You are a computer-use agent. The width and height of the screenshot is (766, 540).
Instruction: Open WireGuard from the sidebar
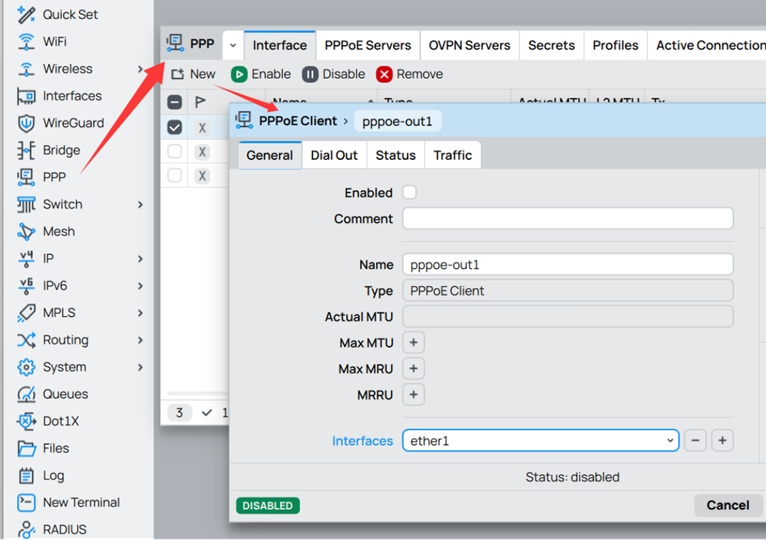tap(72, 123)
